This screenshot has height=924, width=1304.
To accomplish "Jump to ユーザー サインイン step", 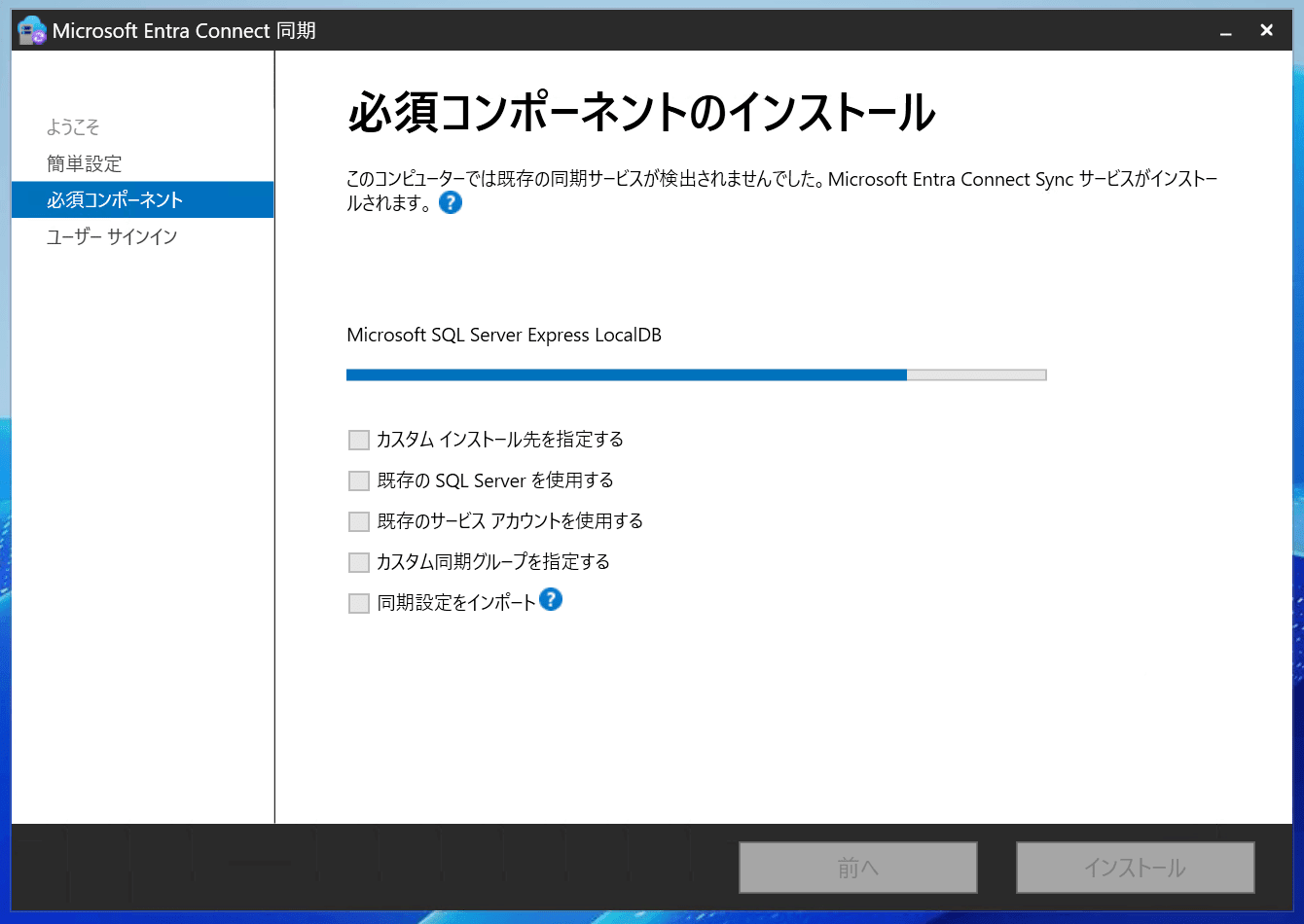I will coord(112,236).
